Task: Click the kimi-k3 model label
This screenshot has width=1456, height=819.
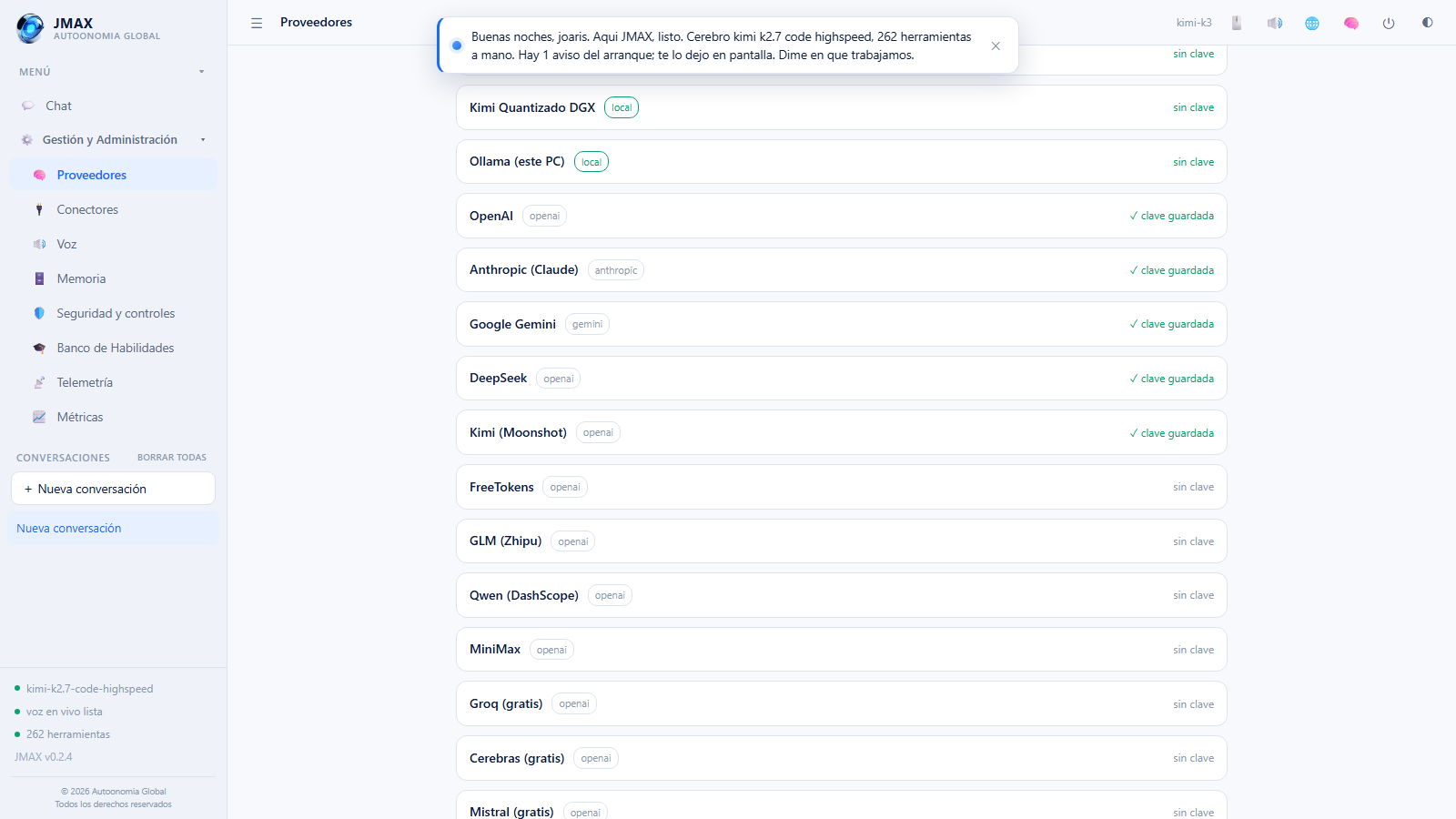Action: pyautogui.click(x=1194, y=23)
